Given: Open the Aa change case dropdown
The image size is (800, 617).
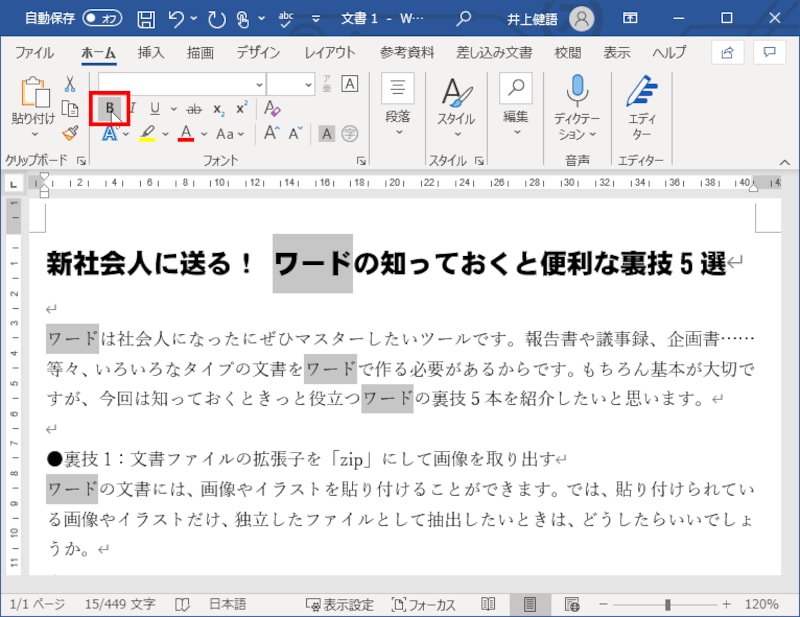Looking at the screenshot, I should (x=232, y=131).
